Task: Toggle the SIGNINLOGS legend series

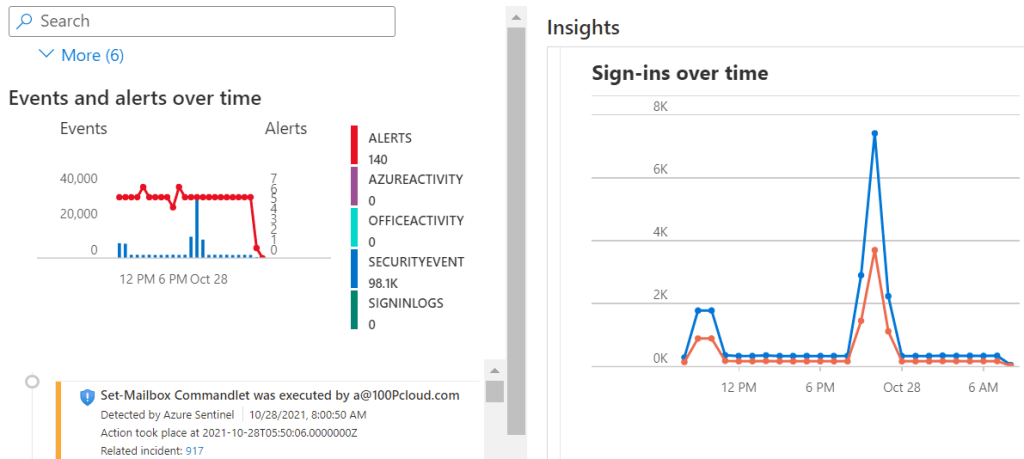Action: (406, 303)
